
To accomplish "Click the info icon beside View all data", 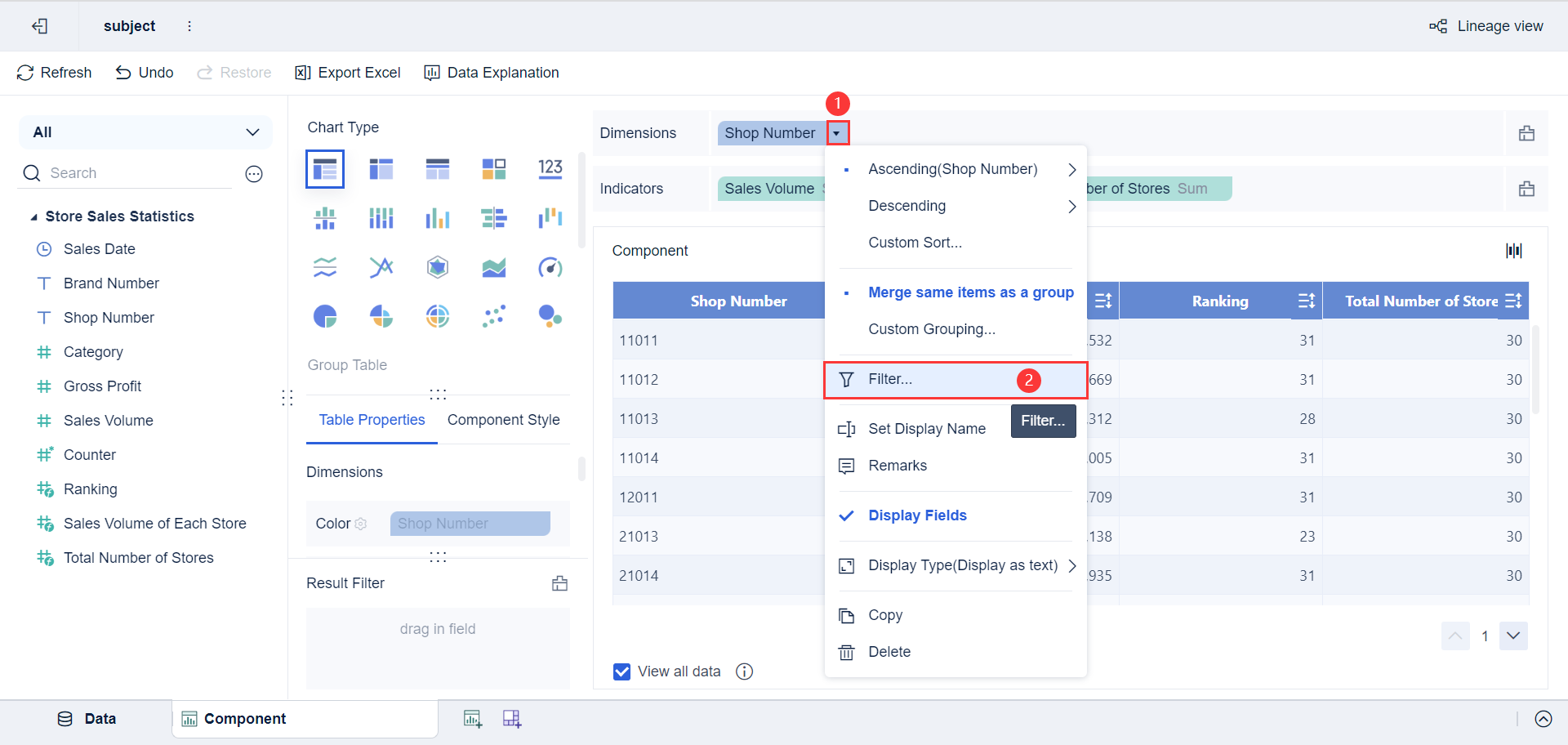I will point(744,671).
